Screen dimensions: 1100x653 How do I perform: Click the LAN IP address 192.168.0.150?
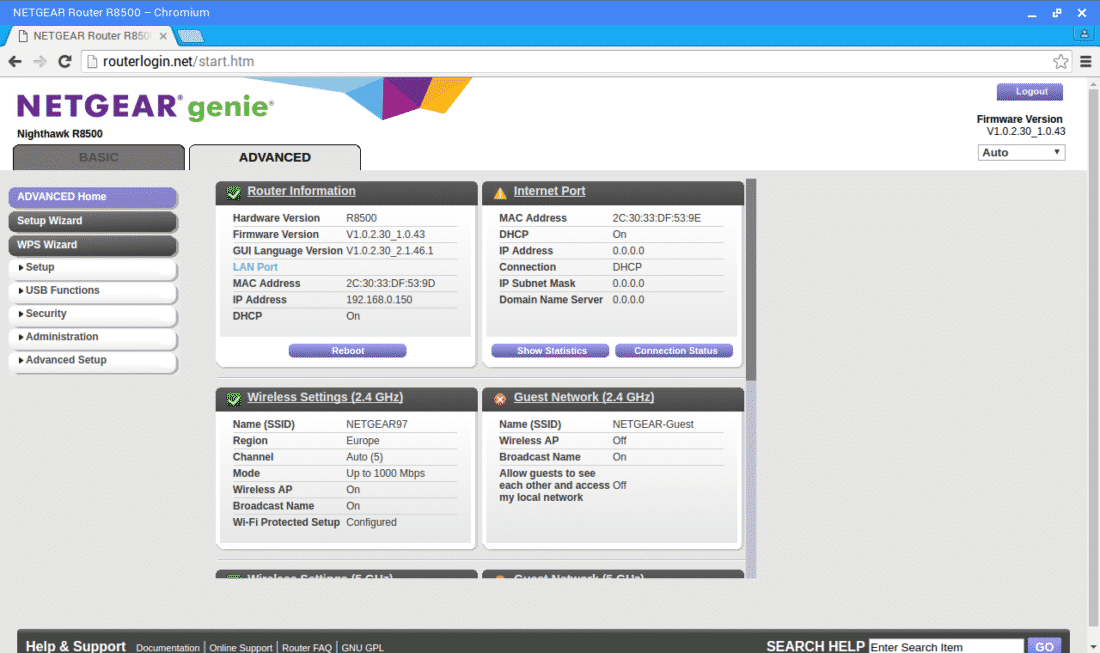[379, 299]
